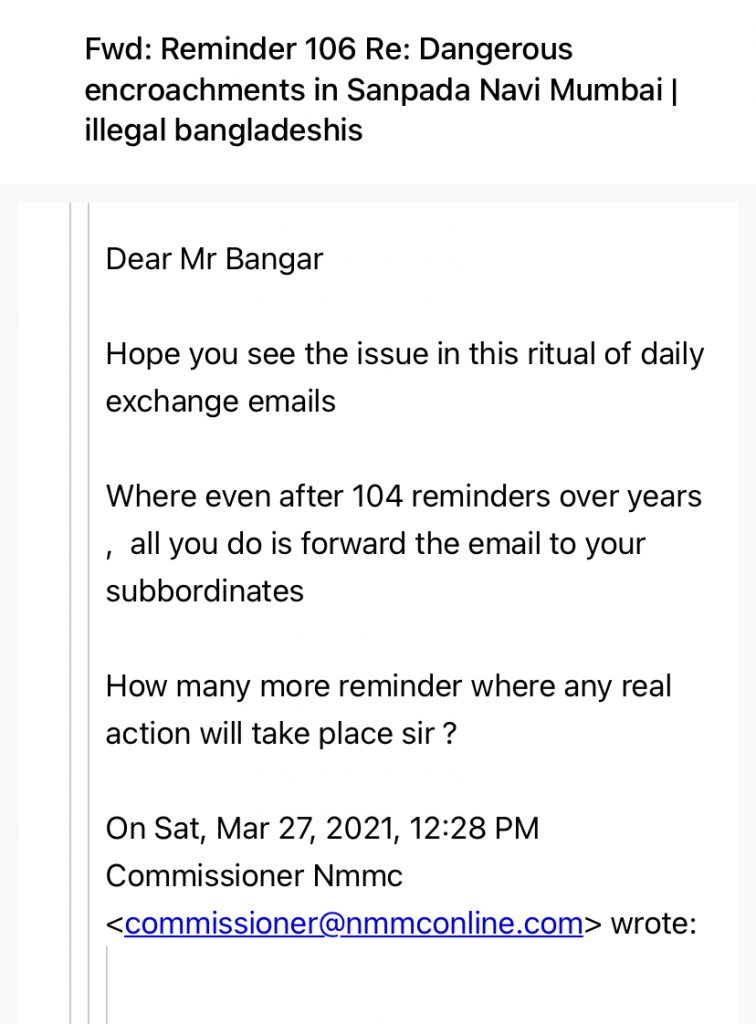The width and height of the screenshot is (756, 1024).
Task: Click the double vertical quote bar at left
Action: coord(80,613)
